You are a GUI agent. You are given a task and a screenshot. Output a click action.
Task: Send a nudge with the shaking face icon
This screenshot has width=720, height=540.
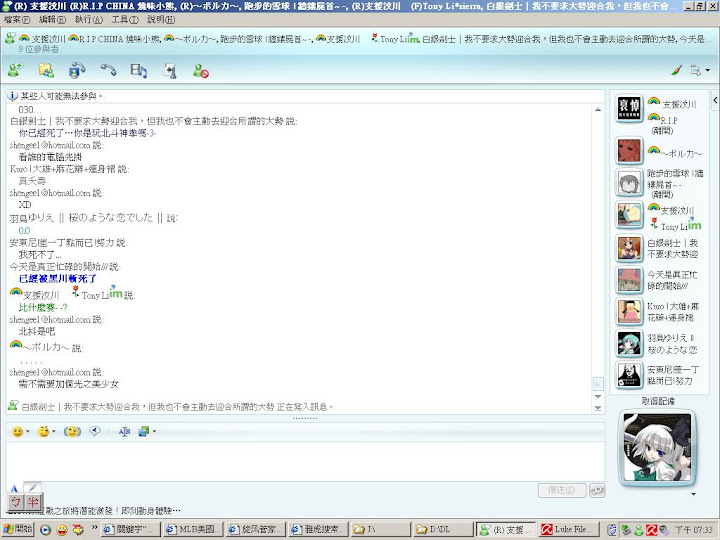72,431
